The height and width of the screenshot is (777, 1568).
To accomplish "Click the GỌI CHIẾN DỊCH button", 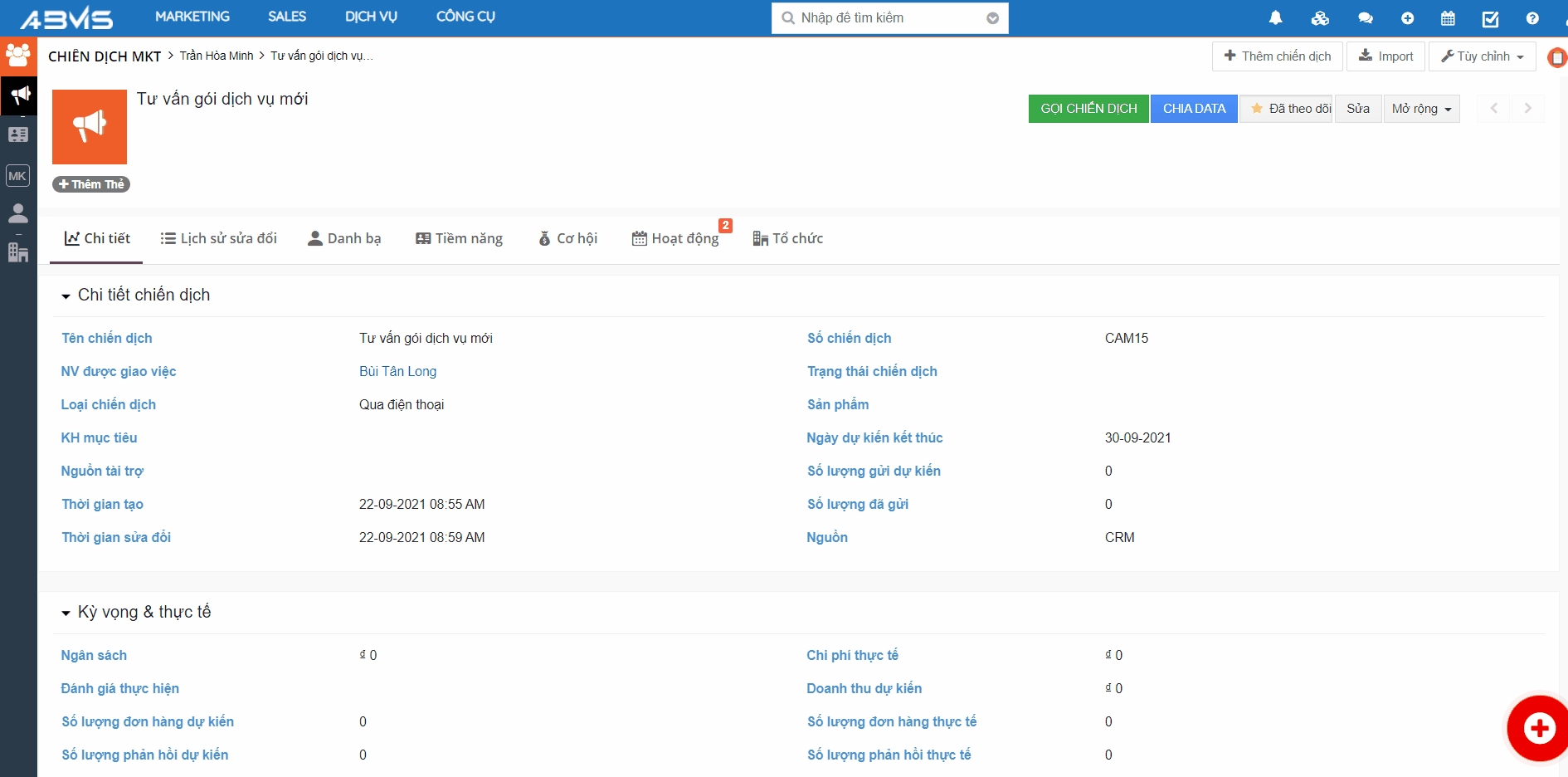I will (x=1088, y=109).
